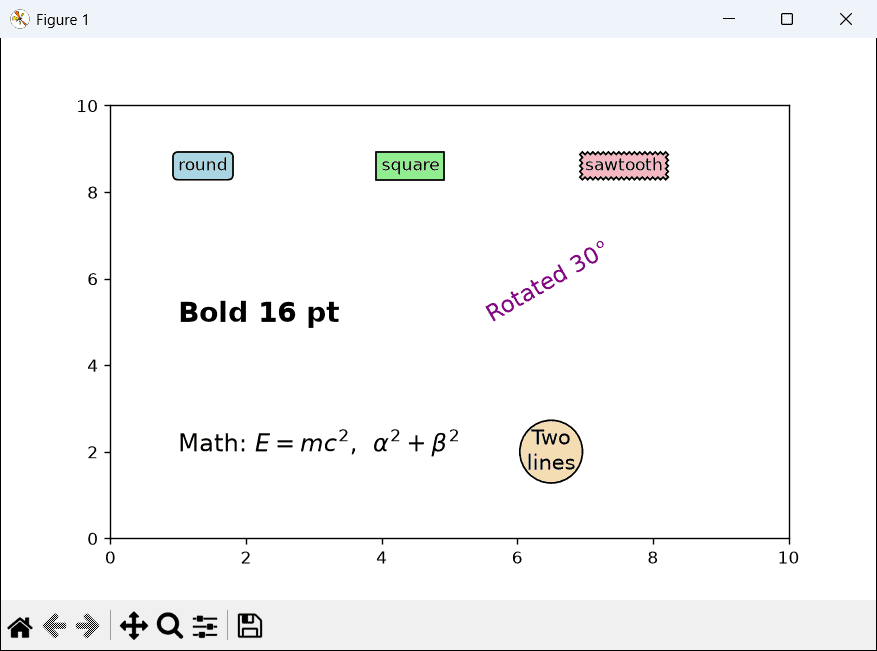Click the y-axis tick label 6
The image size is (877, 651).
pos(92,280)
